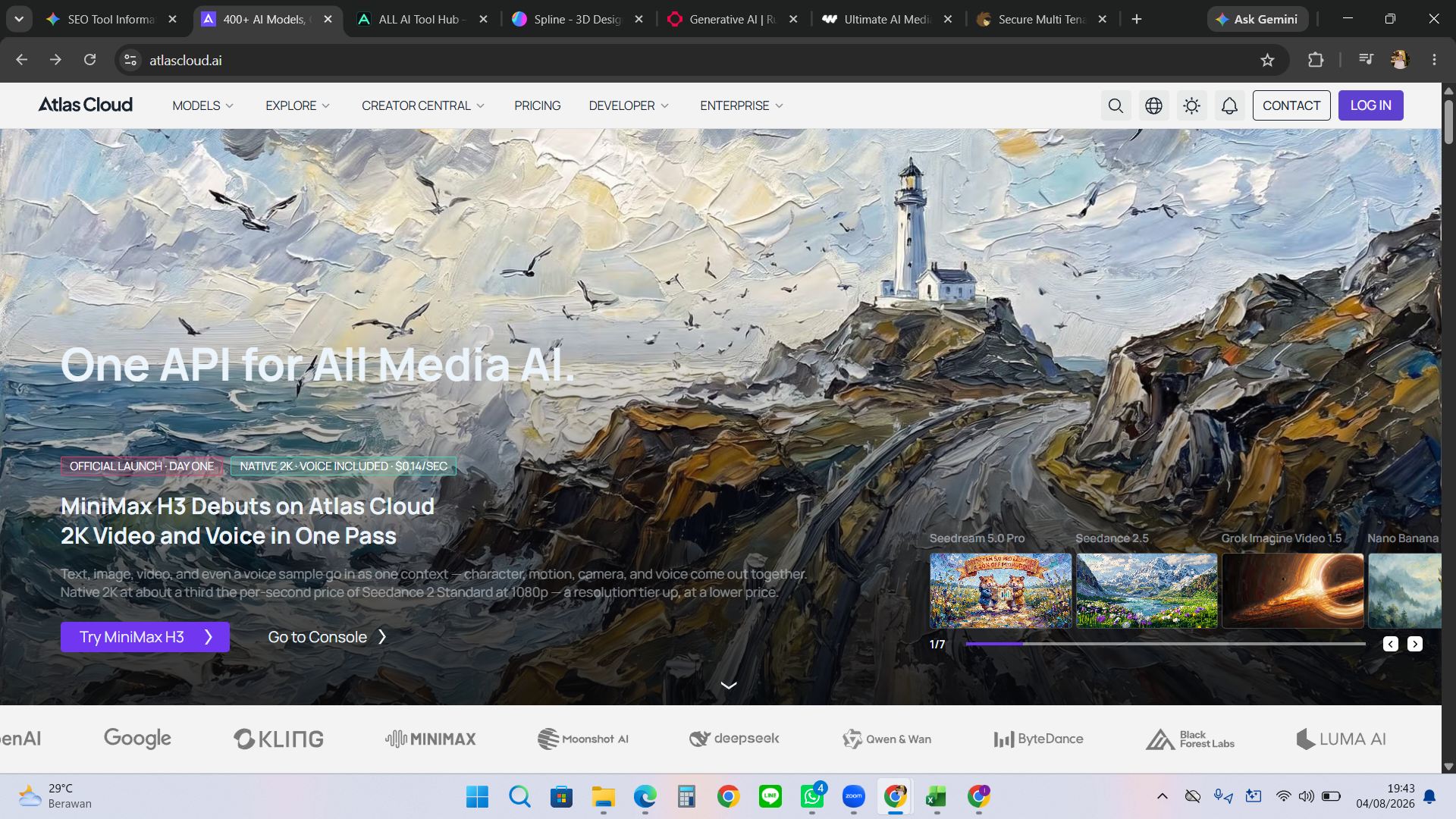The width and height of the screenshot is (1456, 819).
Task: Open the media control icon in toolbar
Action: [1366, 59]
